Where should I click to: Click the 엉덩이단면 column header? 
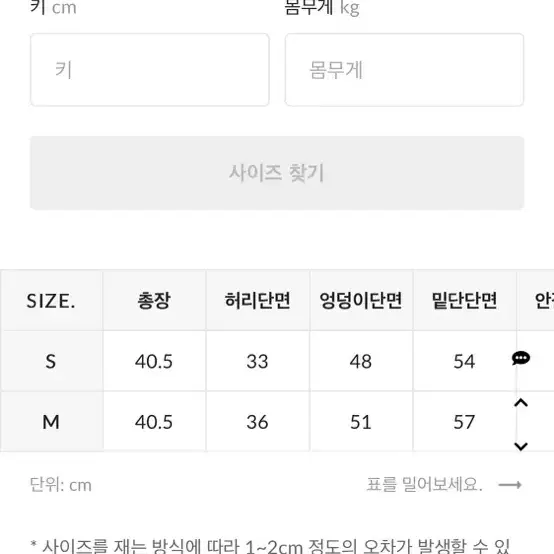(x=361, y=301)
